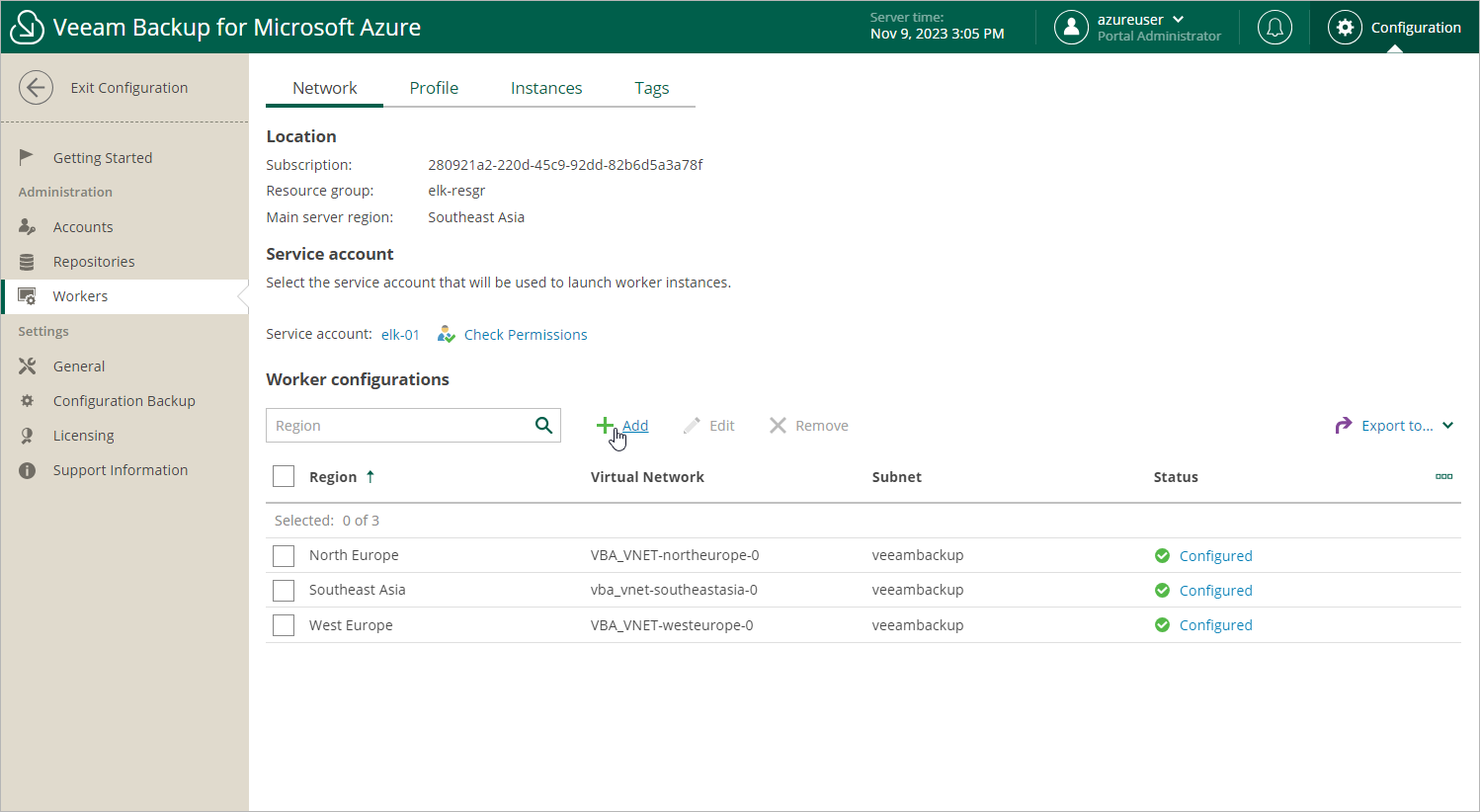1480x812 pixels.
Task: Open Southeast Asia Configured status link
Action: pos(1215,591)
